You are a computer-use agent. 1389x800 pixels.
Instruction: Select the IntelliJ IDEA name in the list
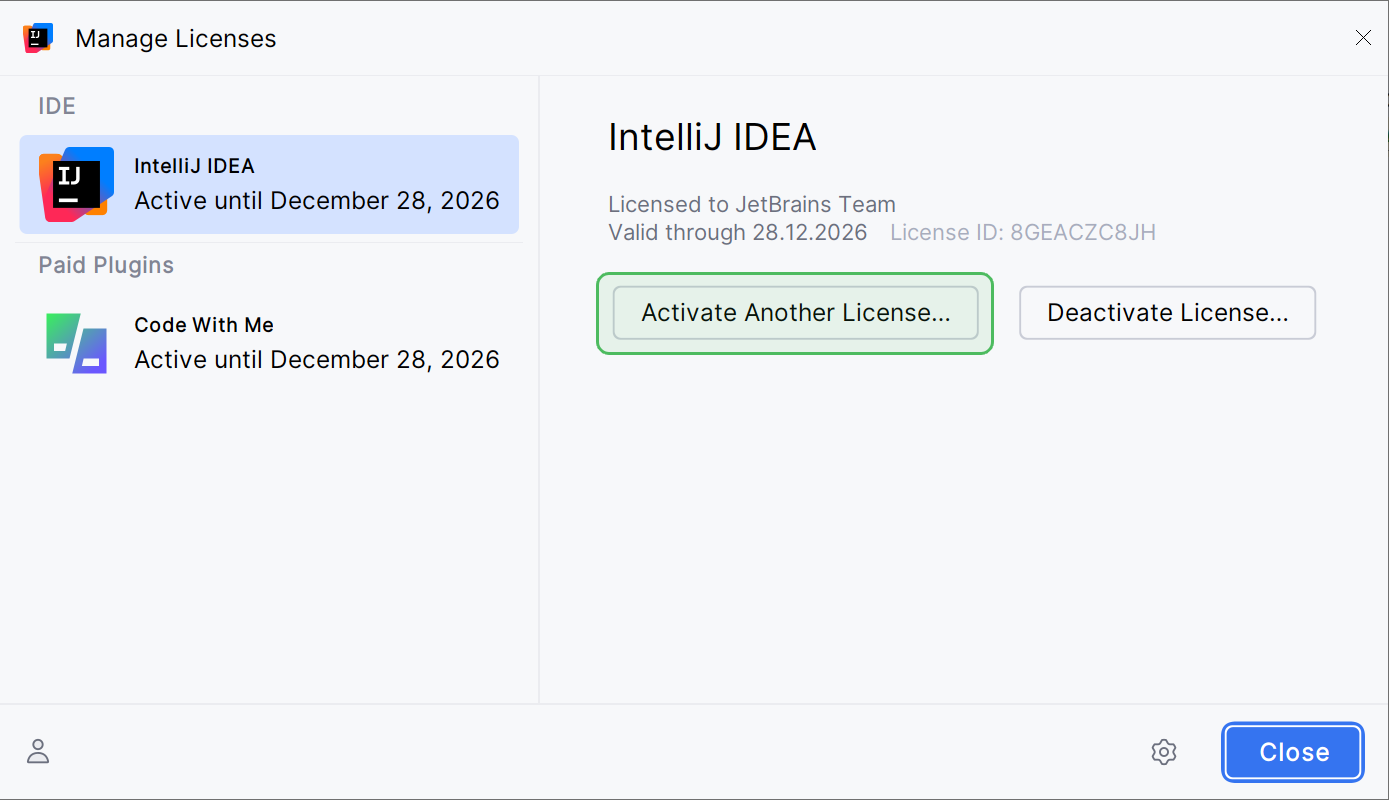[194, 166]
